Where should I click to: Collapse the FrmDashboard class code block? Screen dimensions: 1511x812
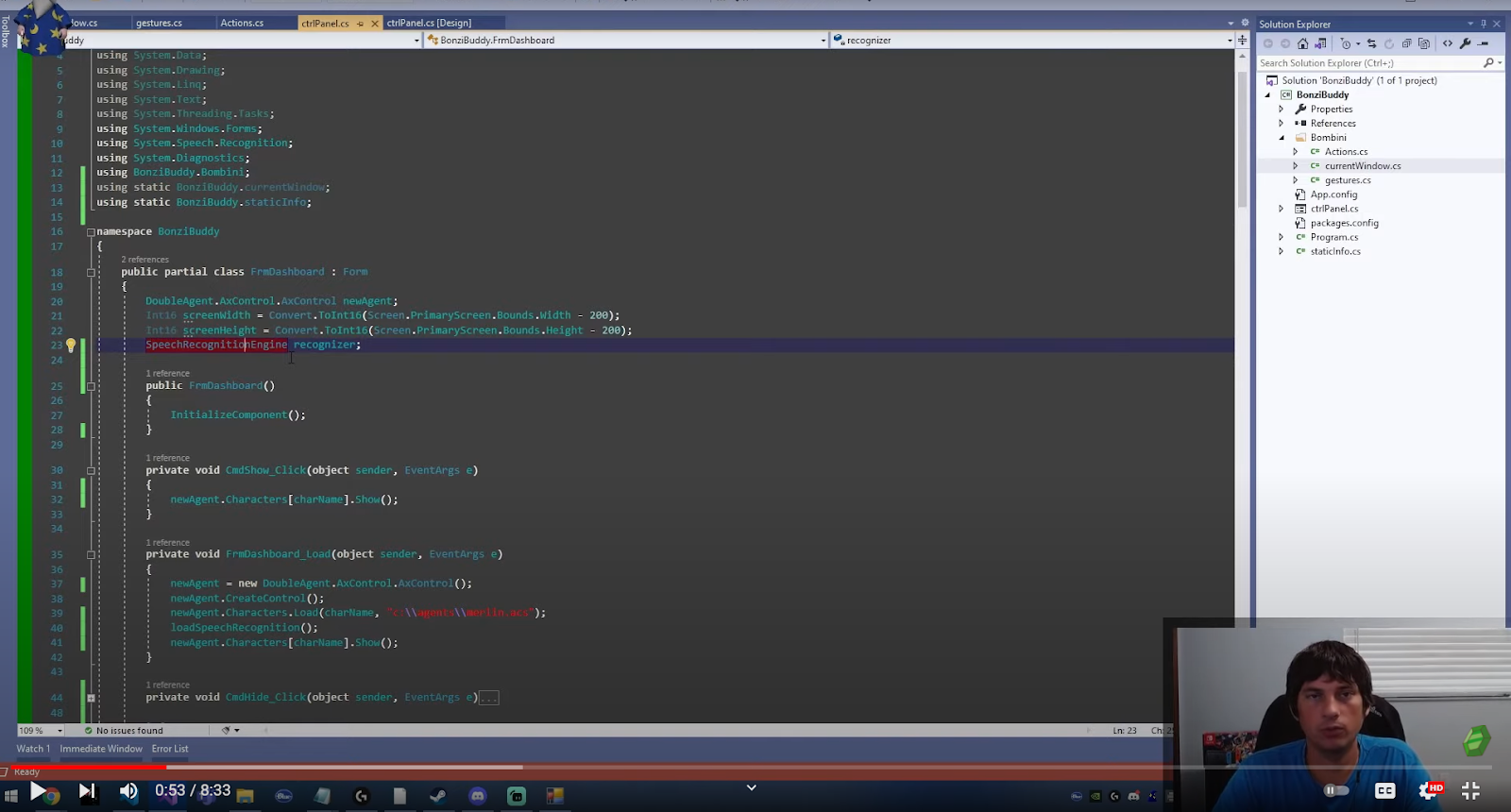click(91, 272)
